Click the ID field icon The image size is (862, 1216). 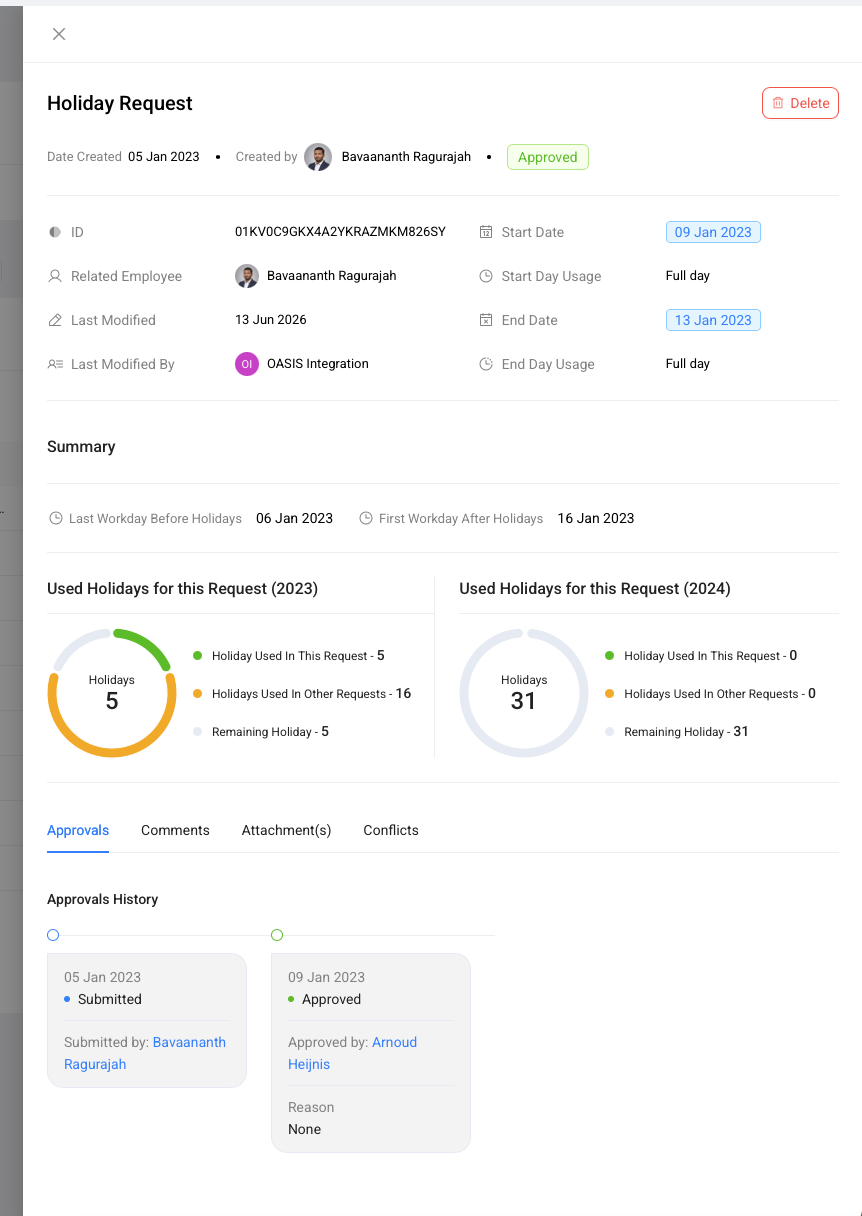click(x=55, y=232)
